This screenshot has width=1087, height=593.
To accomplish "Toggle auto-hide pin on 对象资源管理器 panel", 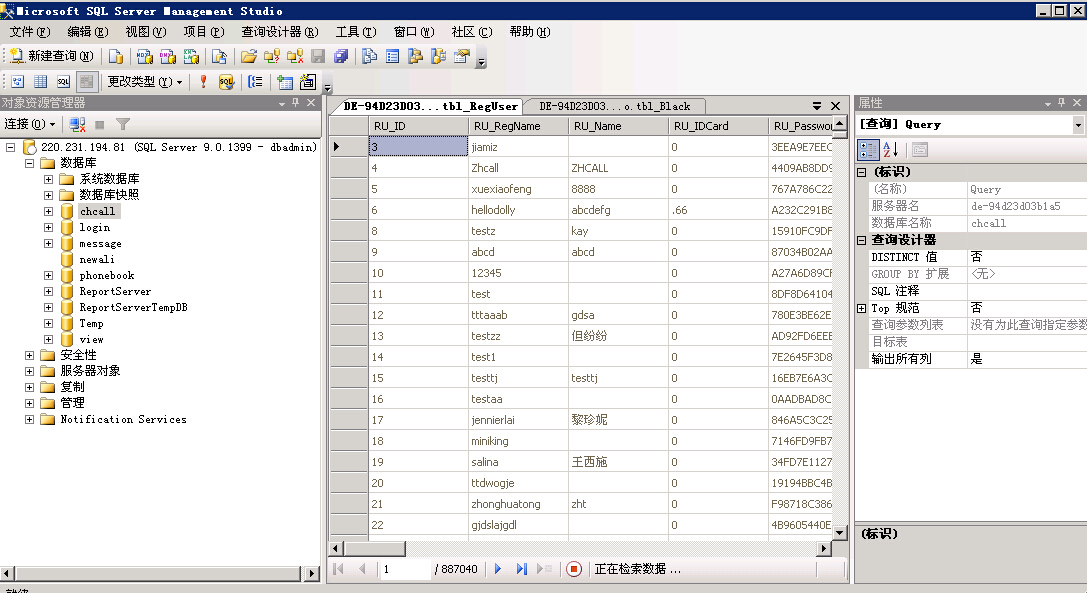I will 295,103.
